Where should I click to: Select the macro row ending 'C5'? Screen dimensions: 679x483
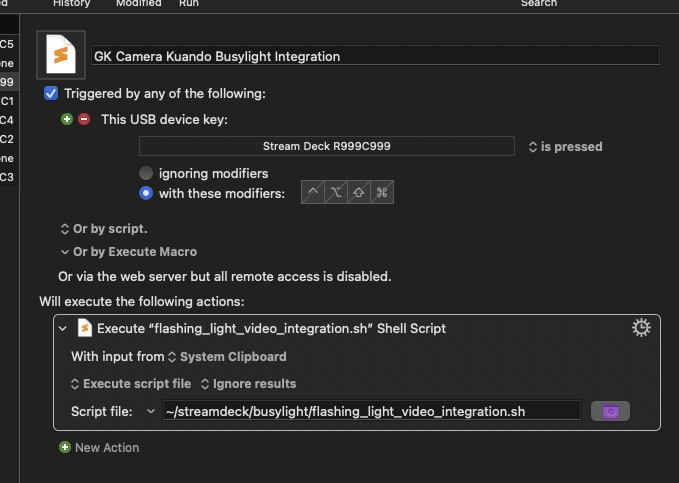pos(9,44)
